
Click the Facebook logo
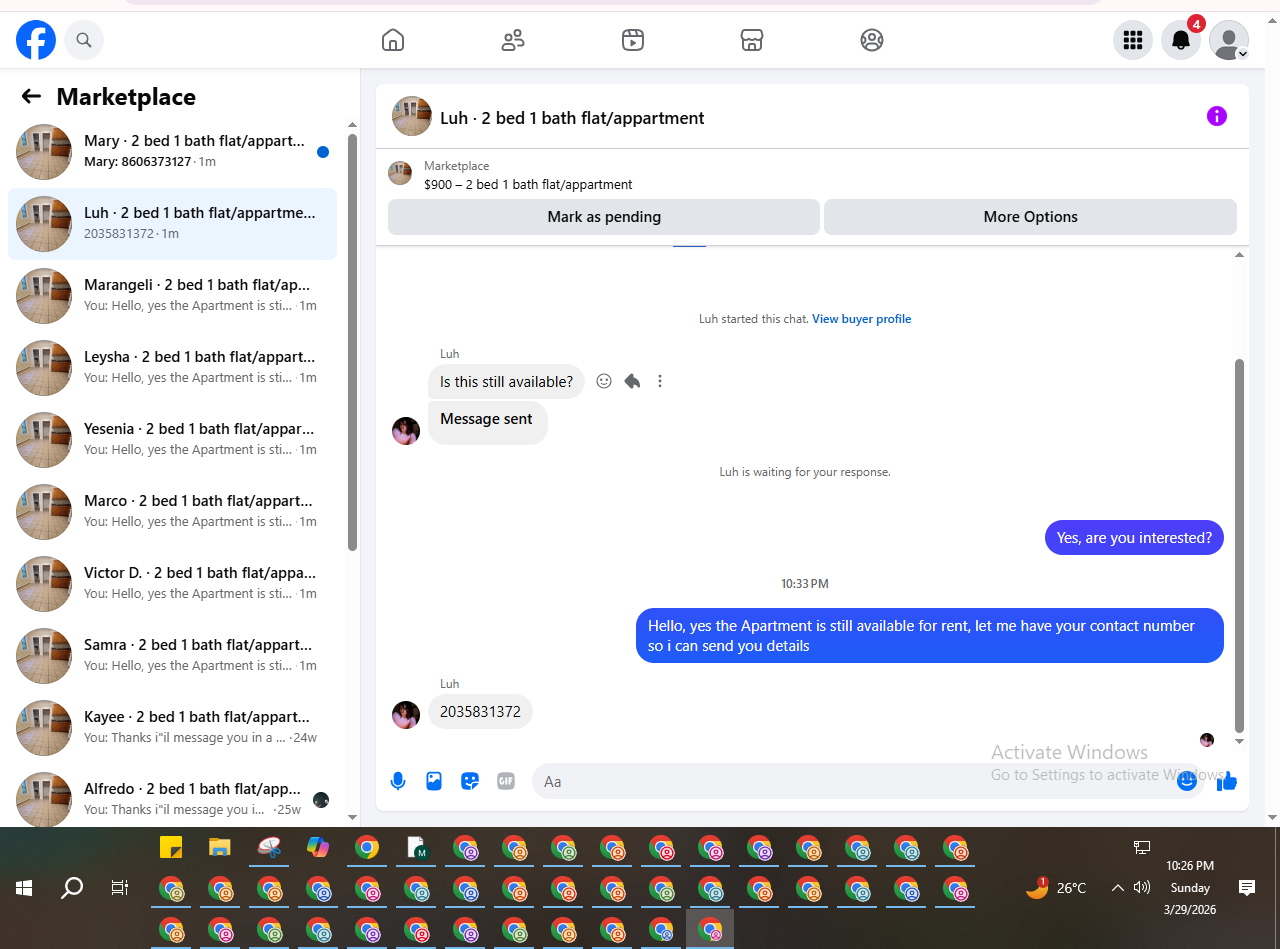tap(36, 40)
